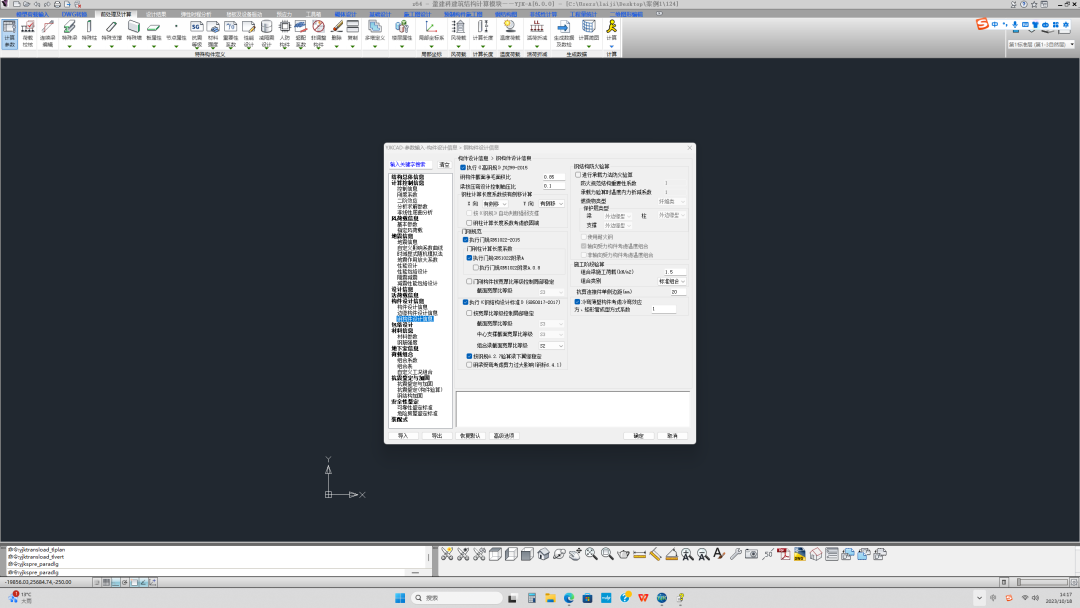
Task: Expand the dropdown arrow under 特殊梁 icon
Action: coord(70,47)
